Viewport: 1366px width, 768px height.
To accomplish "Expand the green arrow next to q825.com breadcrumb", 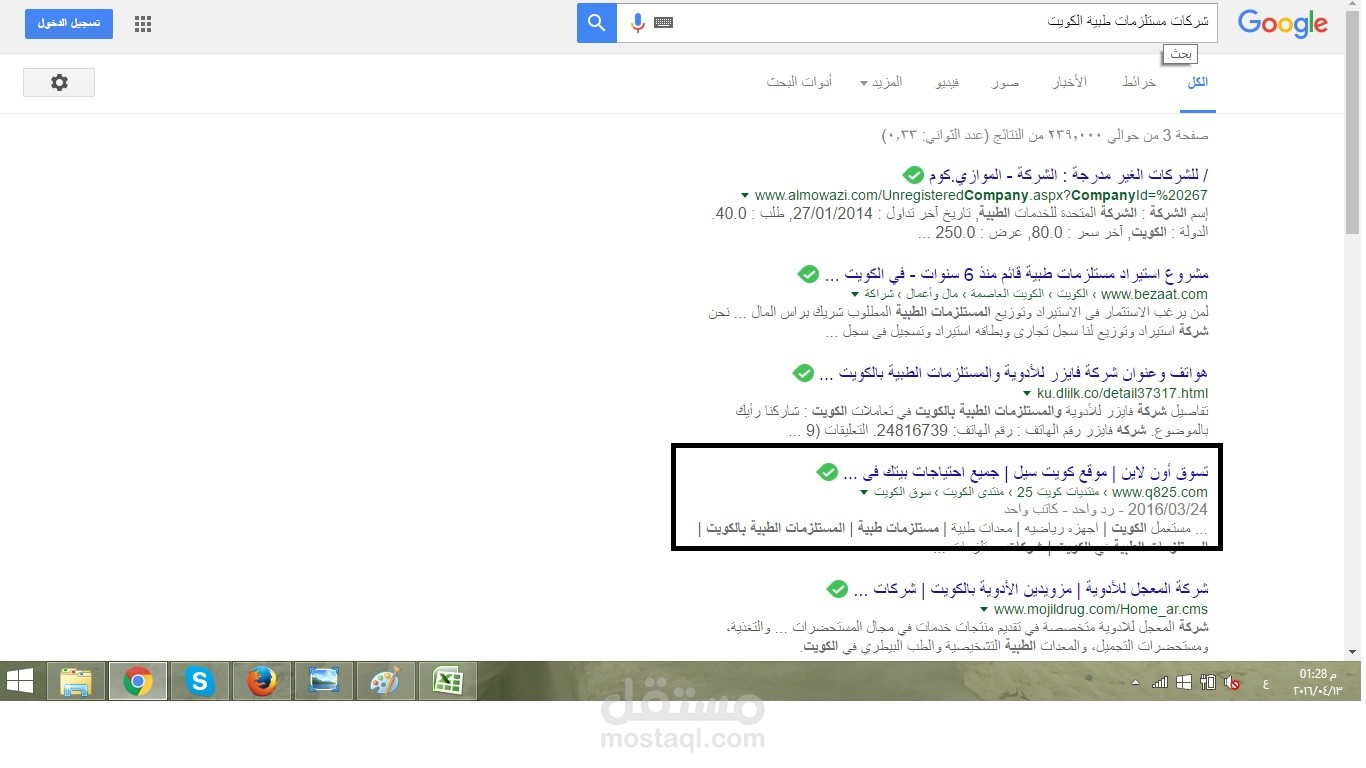I will (x=865, y=492).
